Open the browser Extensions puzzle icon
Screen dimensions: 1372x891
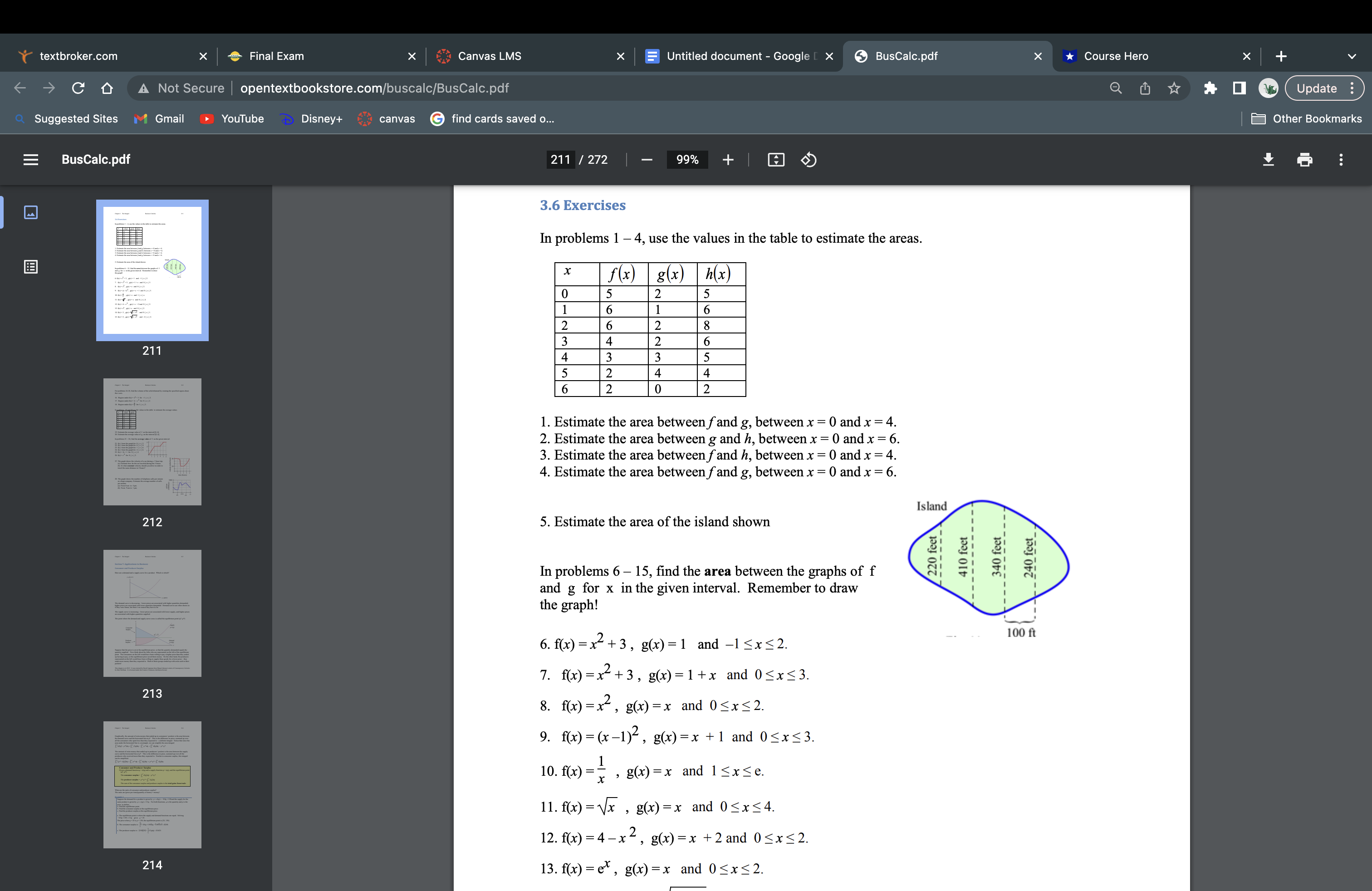point(1210,88)
